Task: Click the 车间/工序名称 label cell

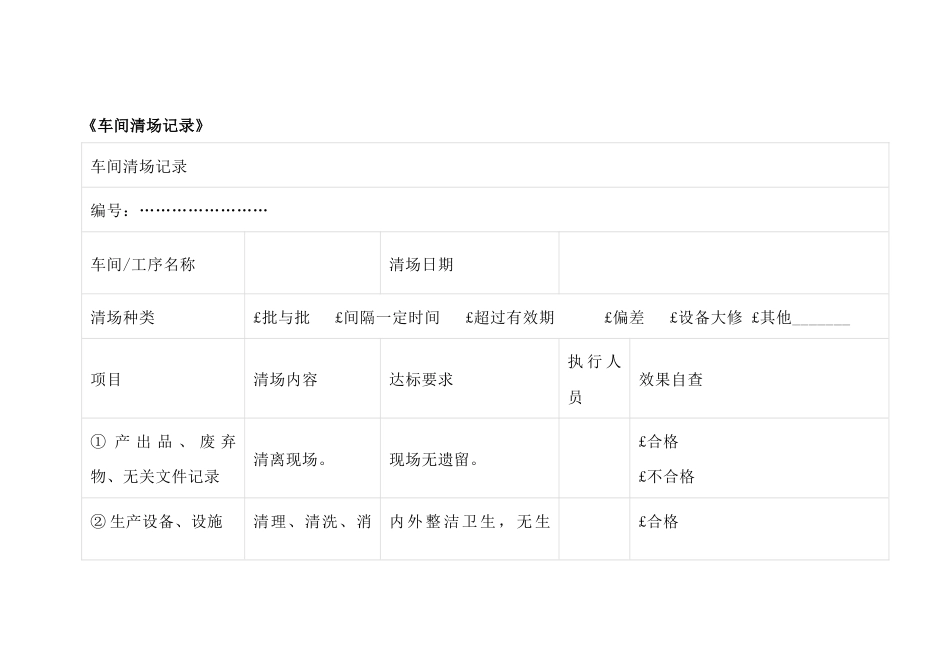Action: pyautogui.click(x=163, y=264)
